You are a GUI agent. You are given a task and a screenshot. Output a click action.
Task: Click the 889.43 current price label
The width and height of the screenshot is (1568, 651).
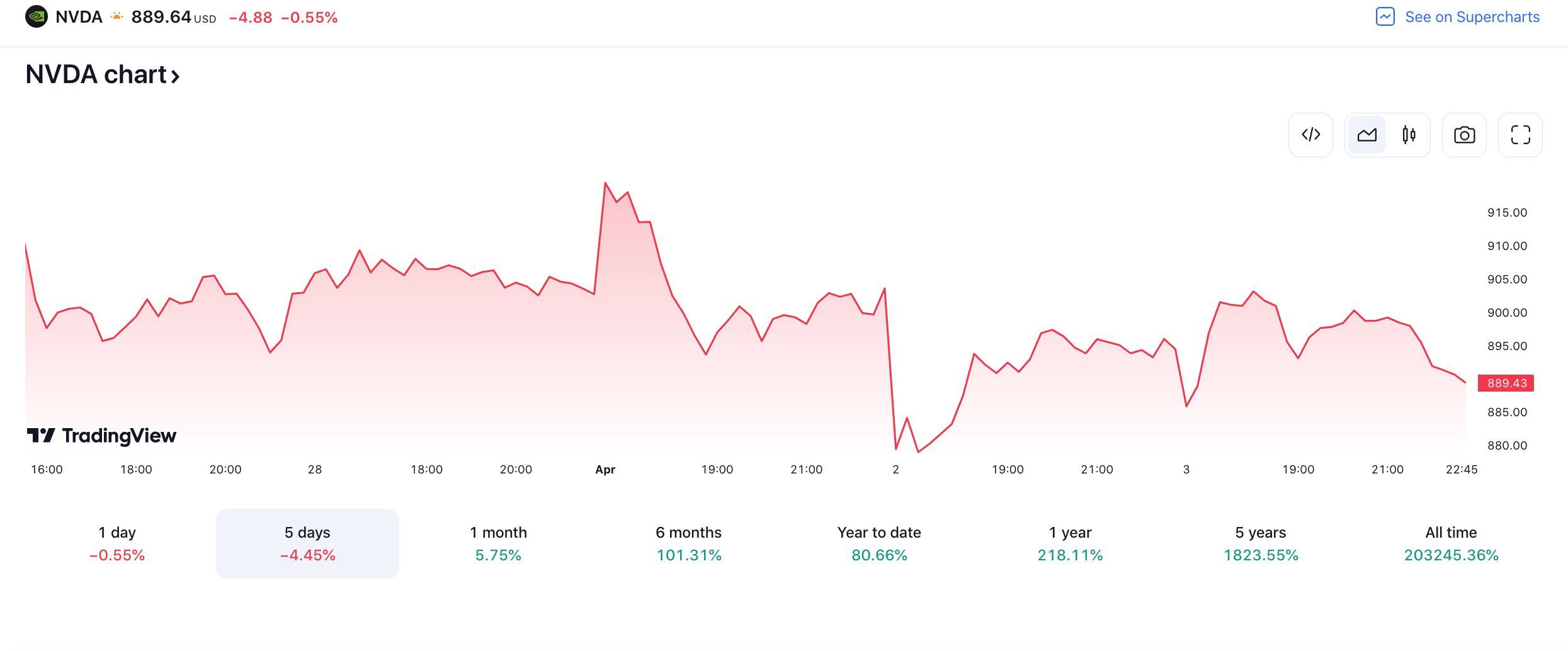pos(1506,383)
